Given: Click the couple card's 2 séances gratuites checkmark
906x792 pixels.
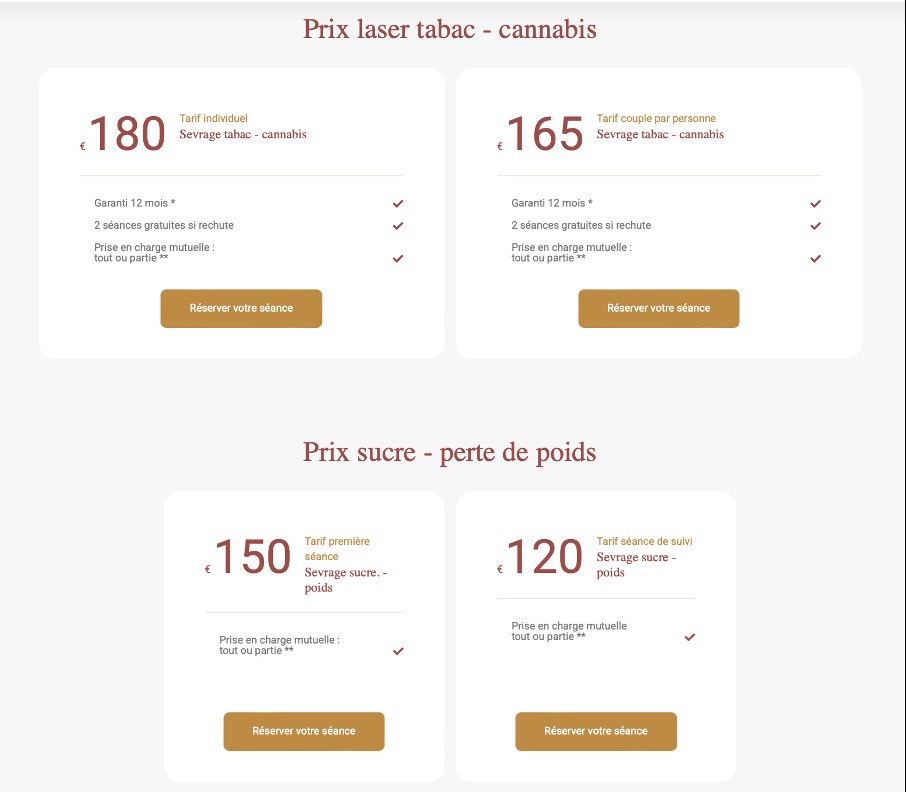Looking at the screenshot, I should click(x=815, y=225).
